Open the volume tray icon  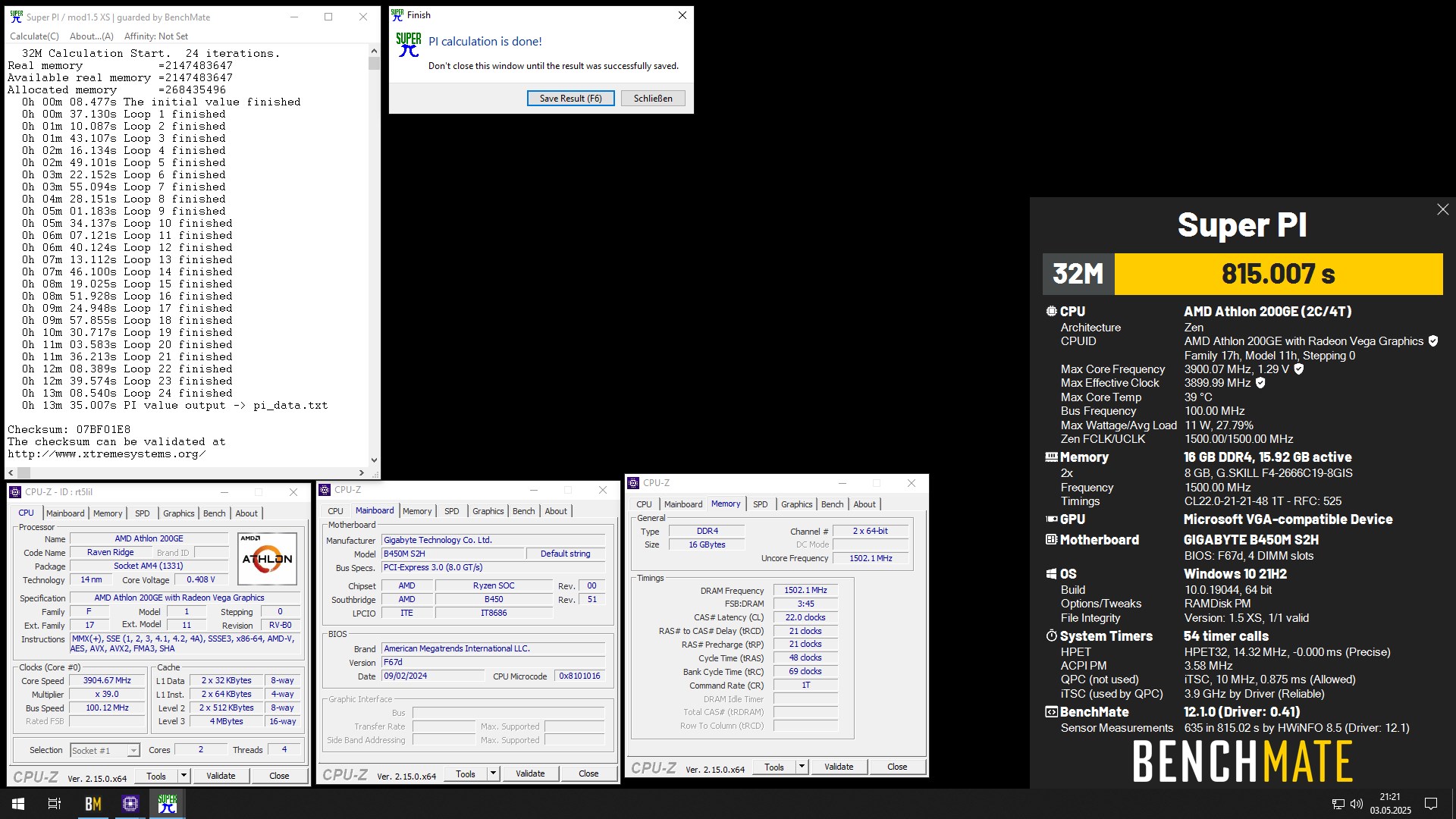1357,804
